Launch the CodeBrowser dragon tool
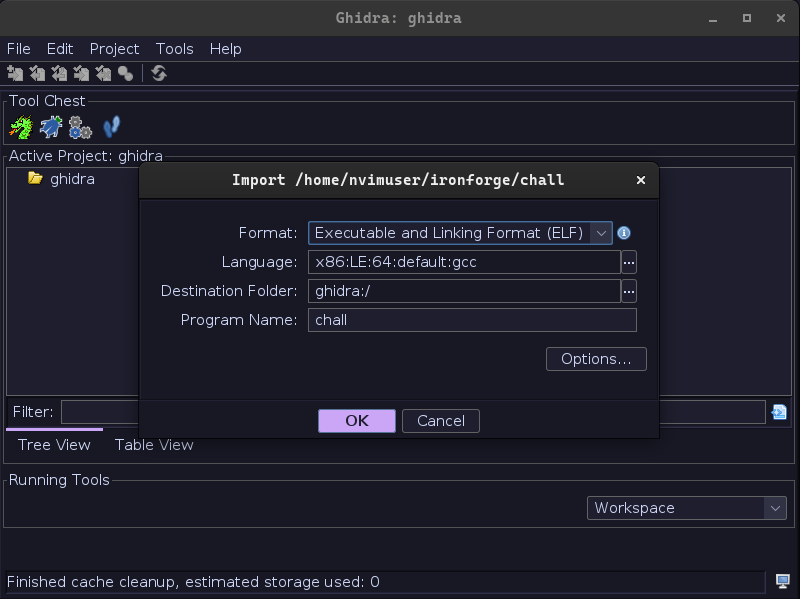The width and height of the screenshot is (800, 599). tap(21, 127)
